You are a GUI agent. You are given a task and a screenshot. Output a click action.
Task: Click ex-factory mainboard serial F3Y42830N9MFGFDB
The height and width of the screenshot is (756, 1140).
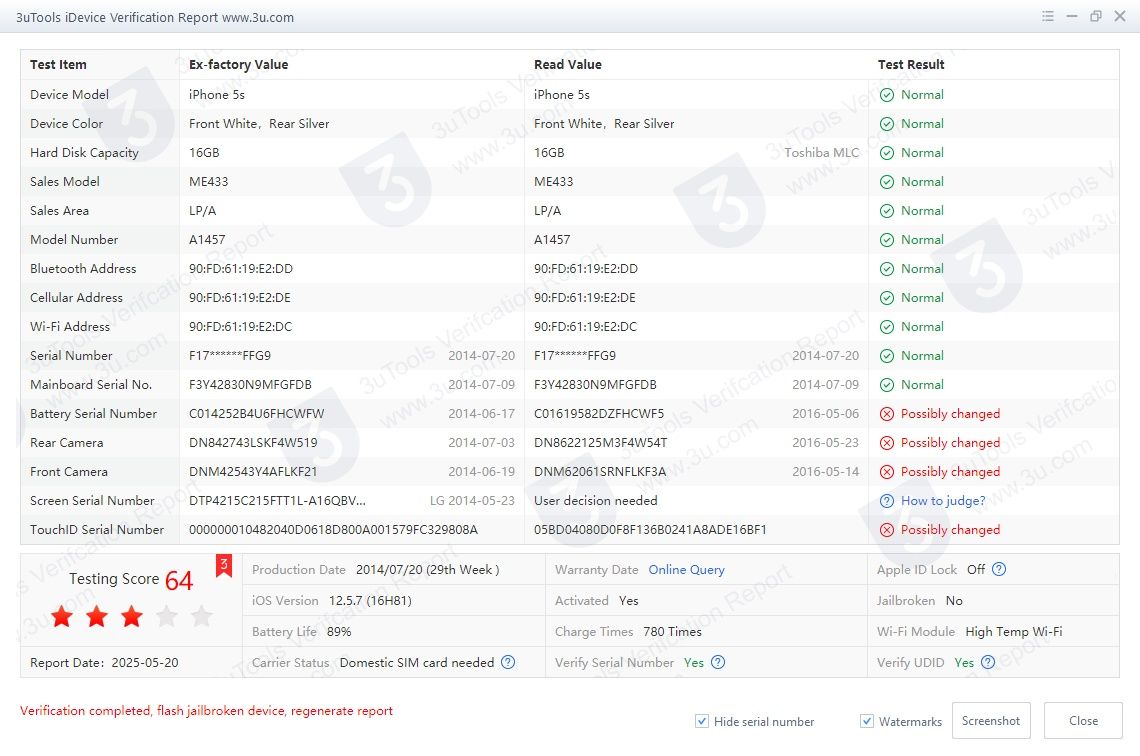tap(250, 385)
